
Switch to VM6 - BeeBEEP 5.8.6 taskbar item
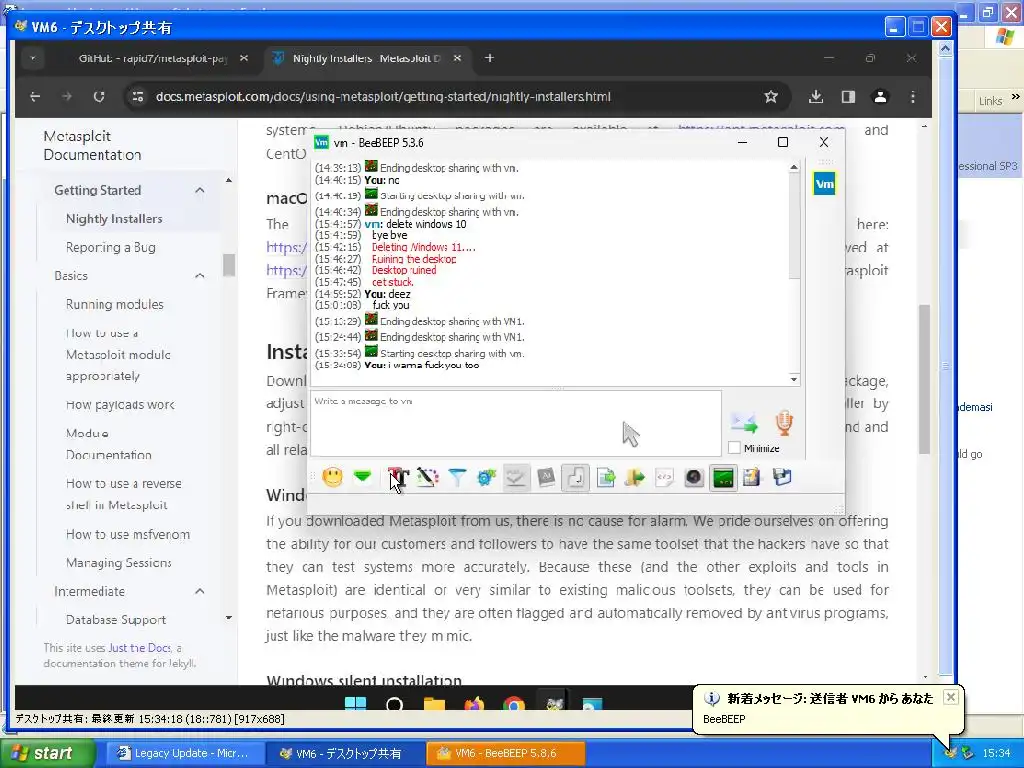pyautogui.click(x=505, y=753)
